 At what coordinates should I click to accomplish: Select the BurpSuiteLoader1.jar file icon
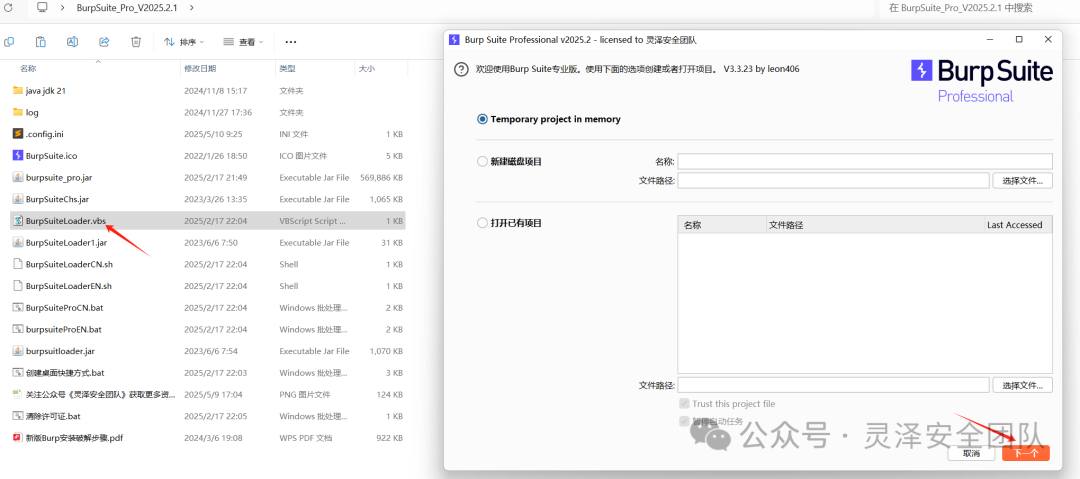click(18, 243)
